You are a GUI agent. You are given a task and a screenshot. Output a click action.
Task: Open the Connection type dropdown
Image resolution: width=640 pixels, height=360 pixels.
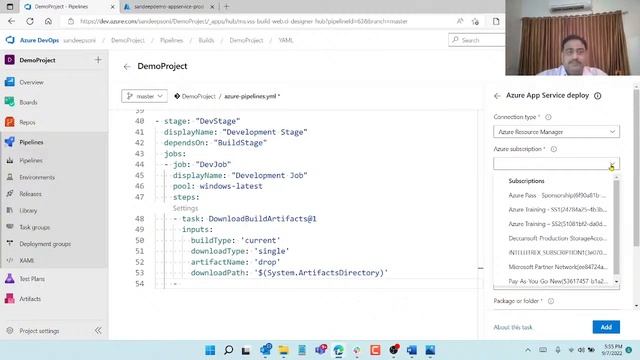pos(556,132)
